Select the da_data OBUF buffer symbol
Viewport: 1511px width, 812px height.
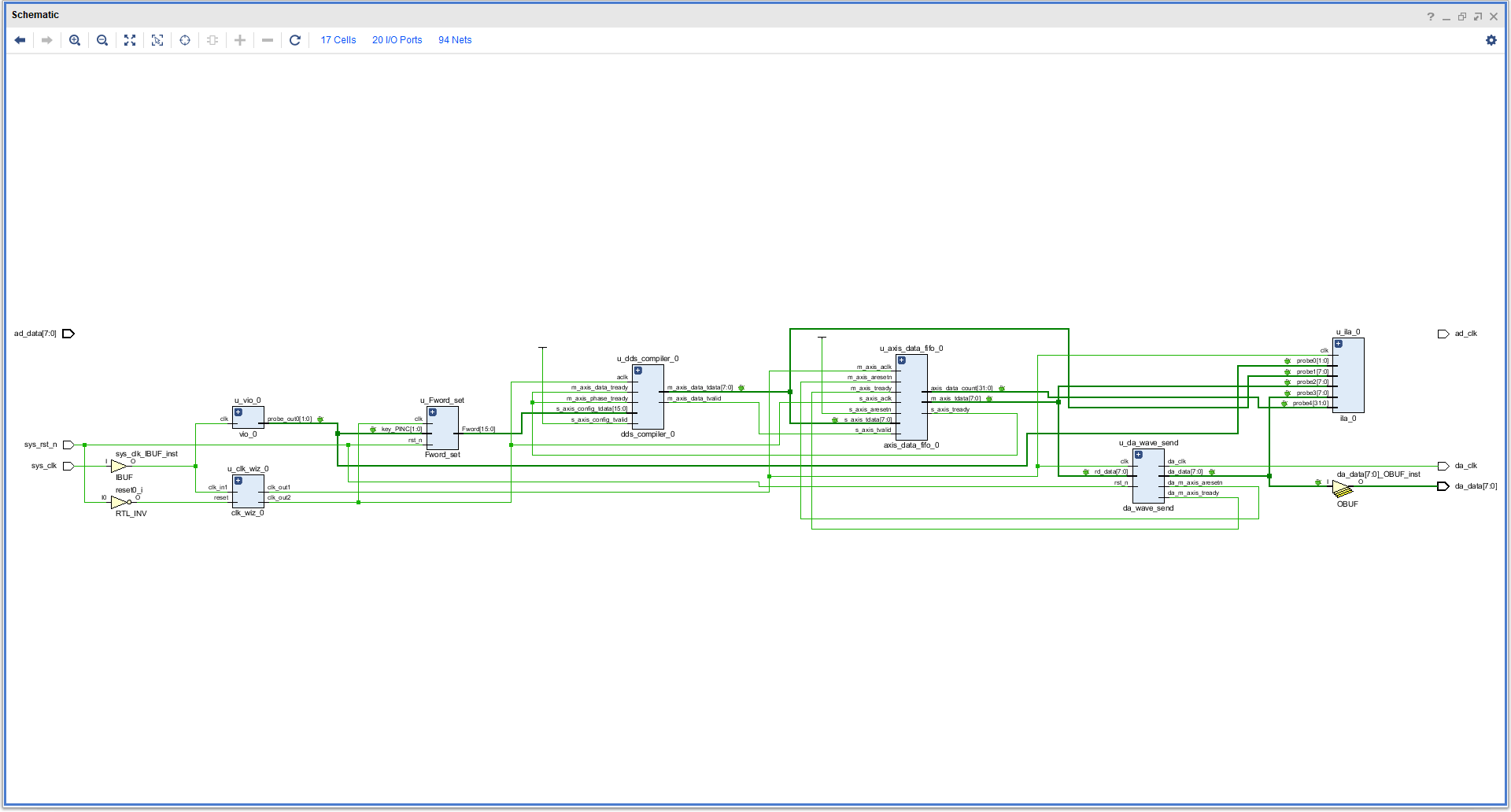pos(1343,489)
